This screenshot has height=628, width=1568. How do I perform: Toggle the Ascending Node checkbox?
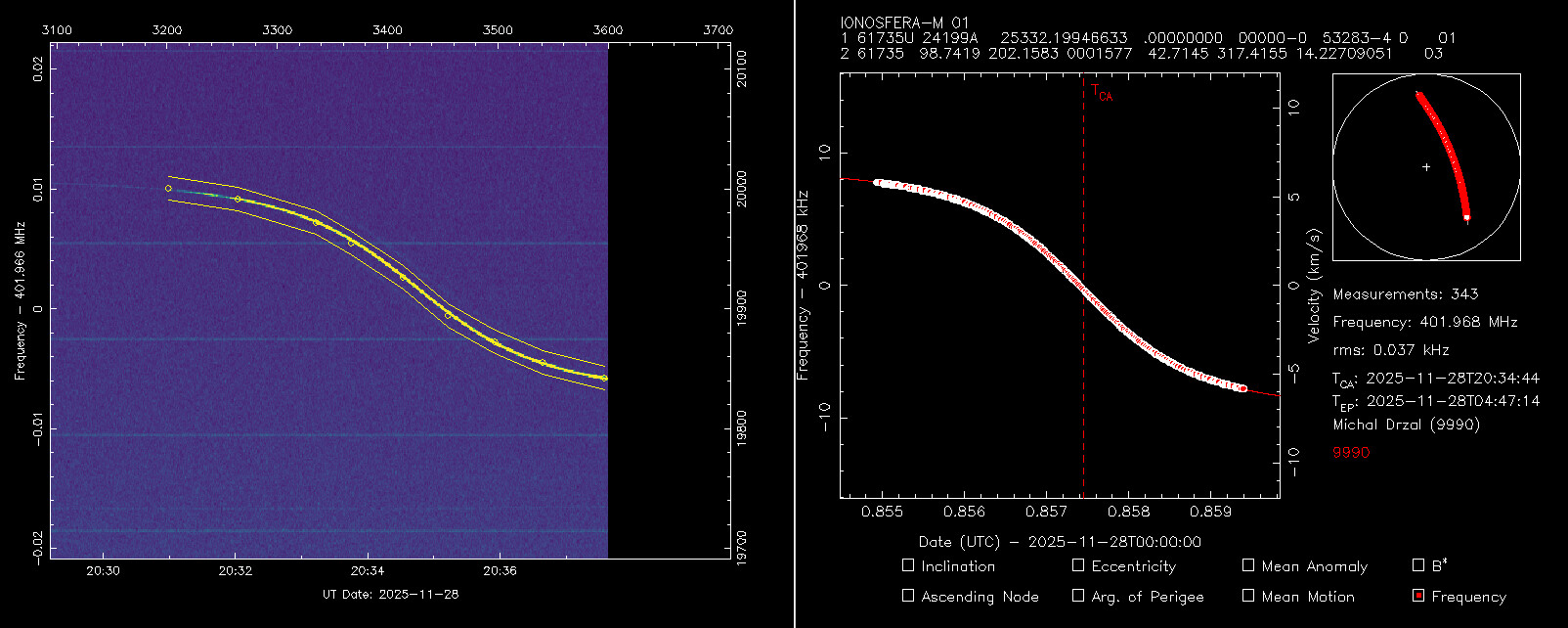pos(908,596)
